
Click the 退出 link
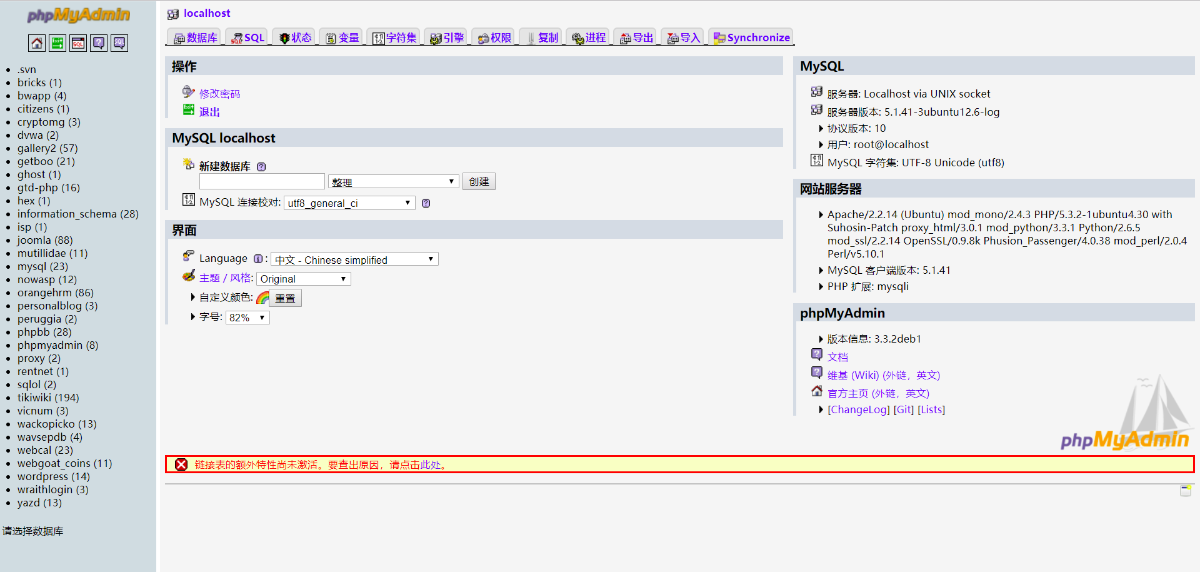coord(209,112)
